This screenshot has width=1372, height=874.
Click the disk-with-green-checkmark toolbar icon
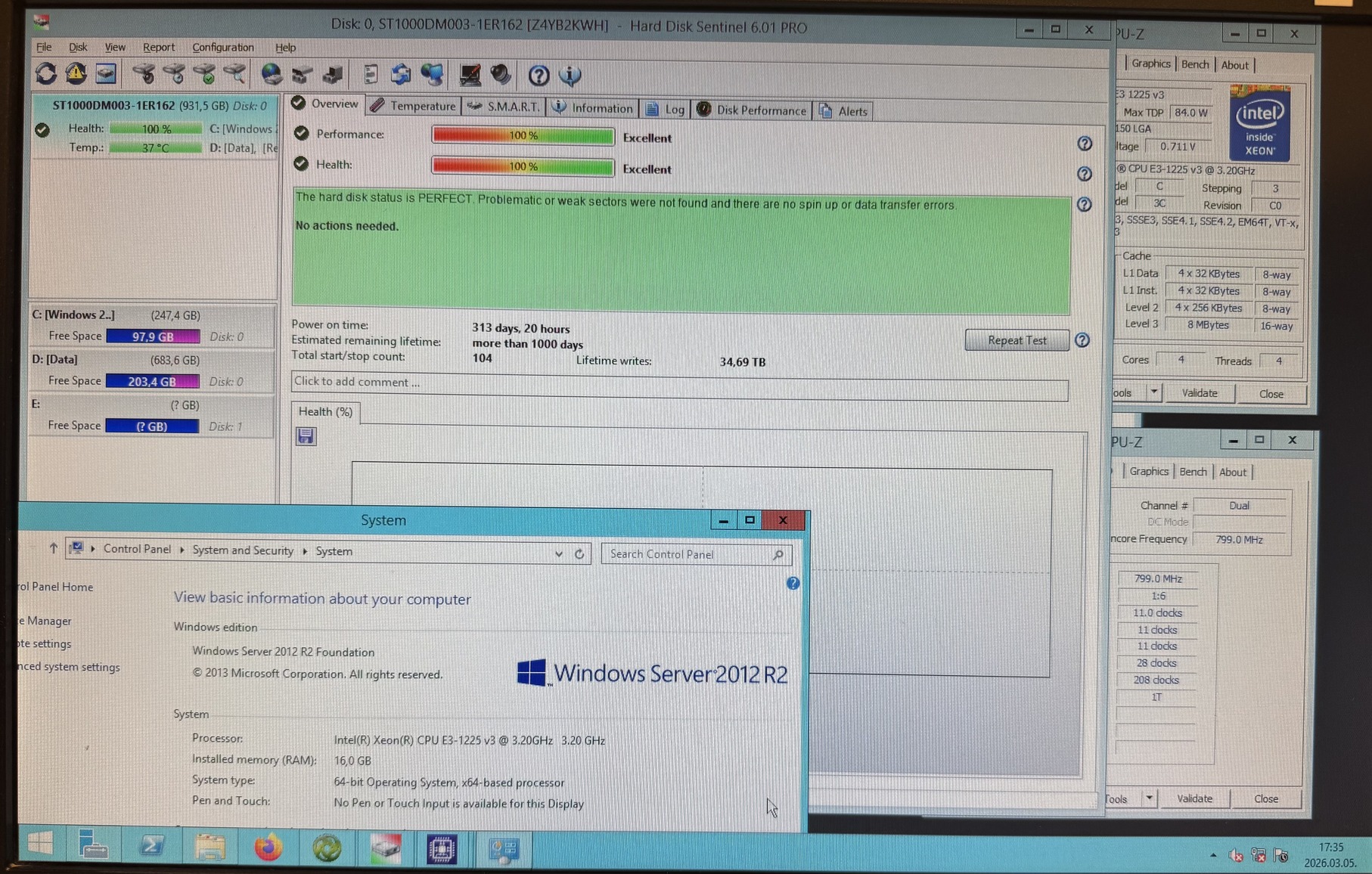pyautogui.click(x=203, y=74)
